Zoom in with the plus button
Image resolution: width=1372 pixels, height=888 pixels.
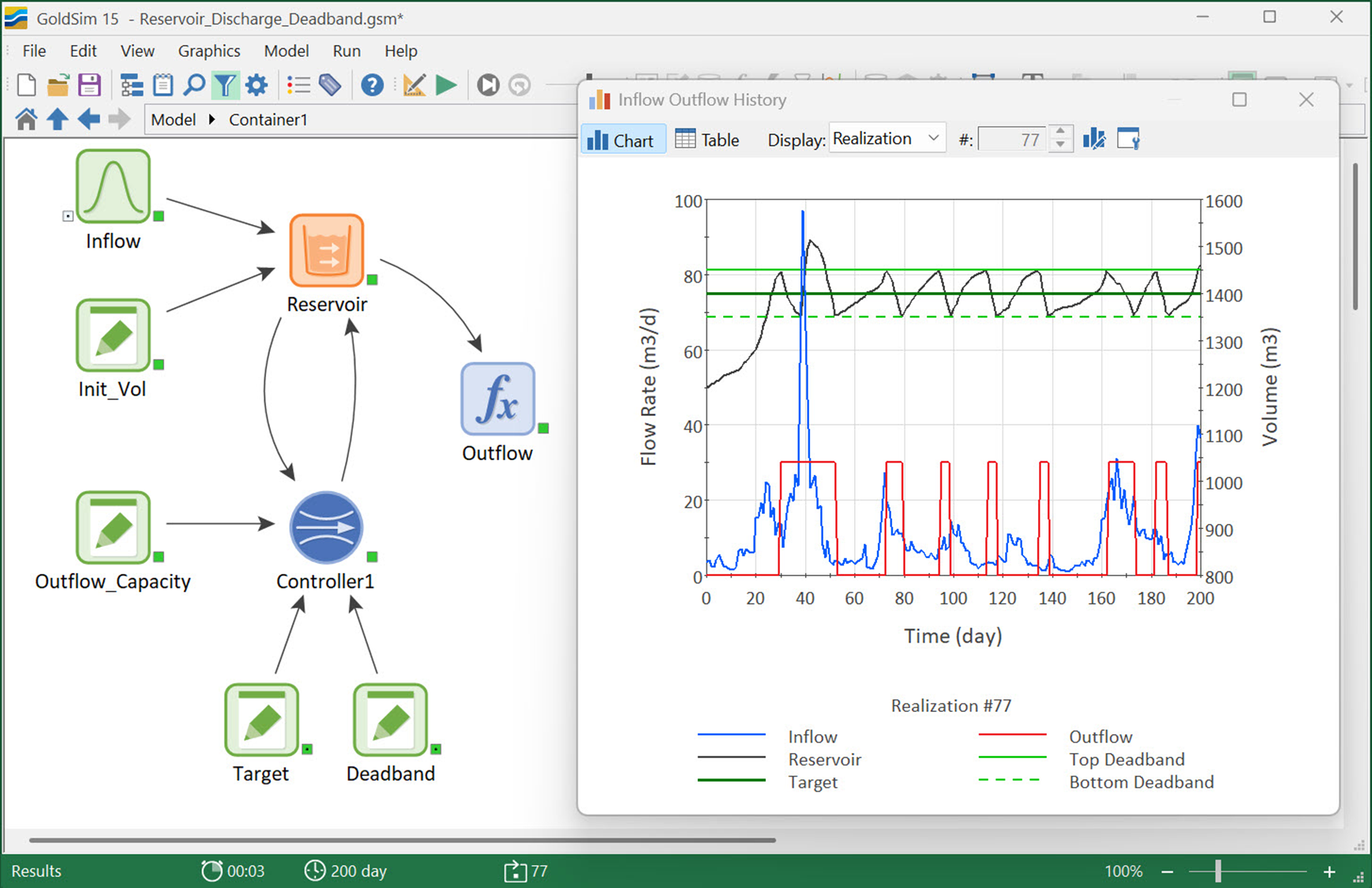pyautogui.click(x=1330, y=871)
